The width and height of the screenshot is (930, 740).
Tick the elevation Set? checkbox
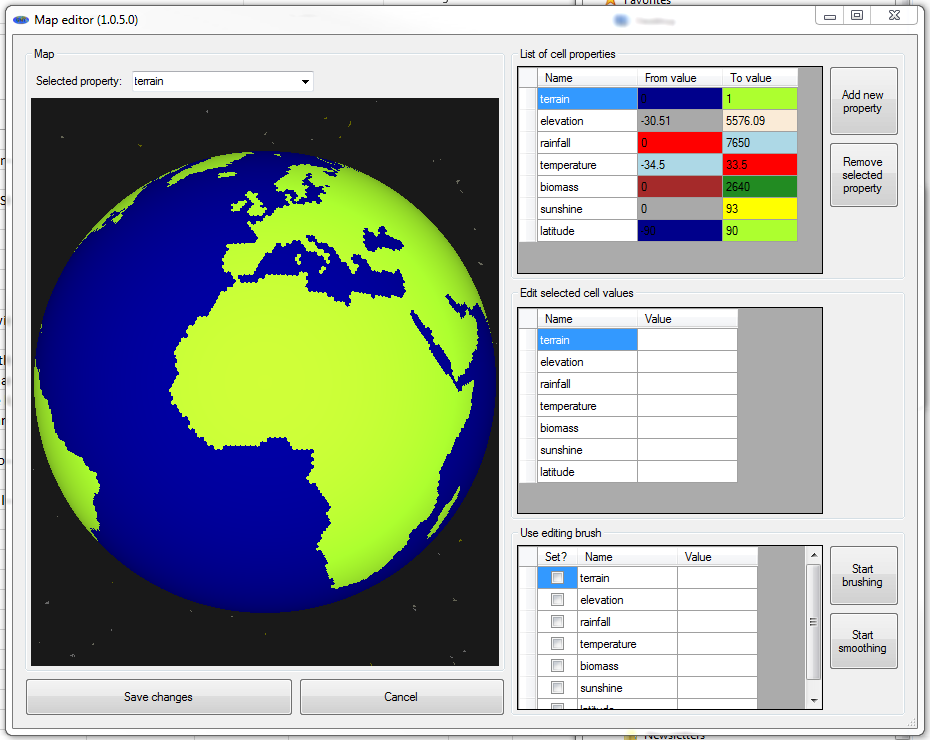pos(557,600)
